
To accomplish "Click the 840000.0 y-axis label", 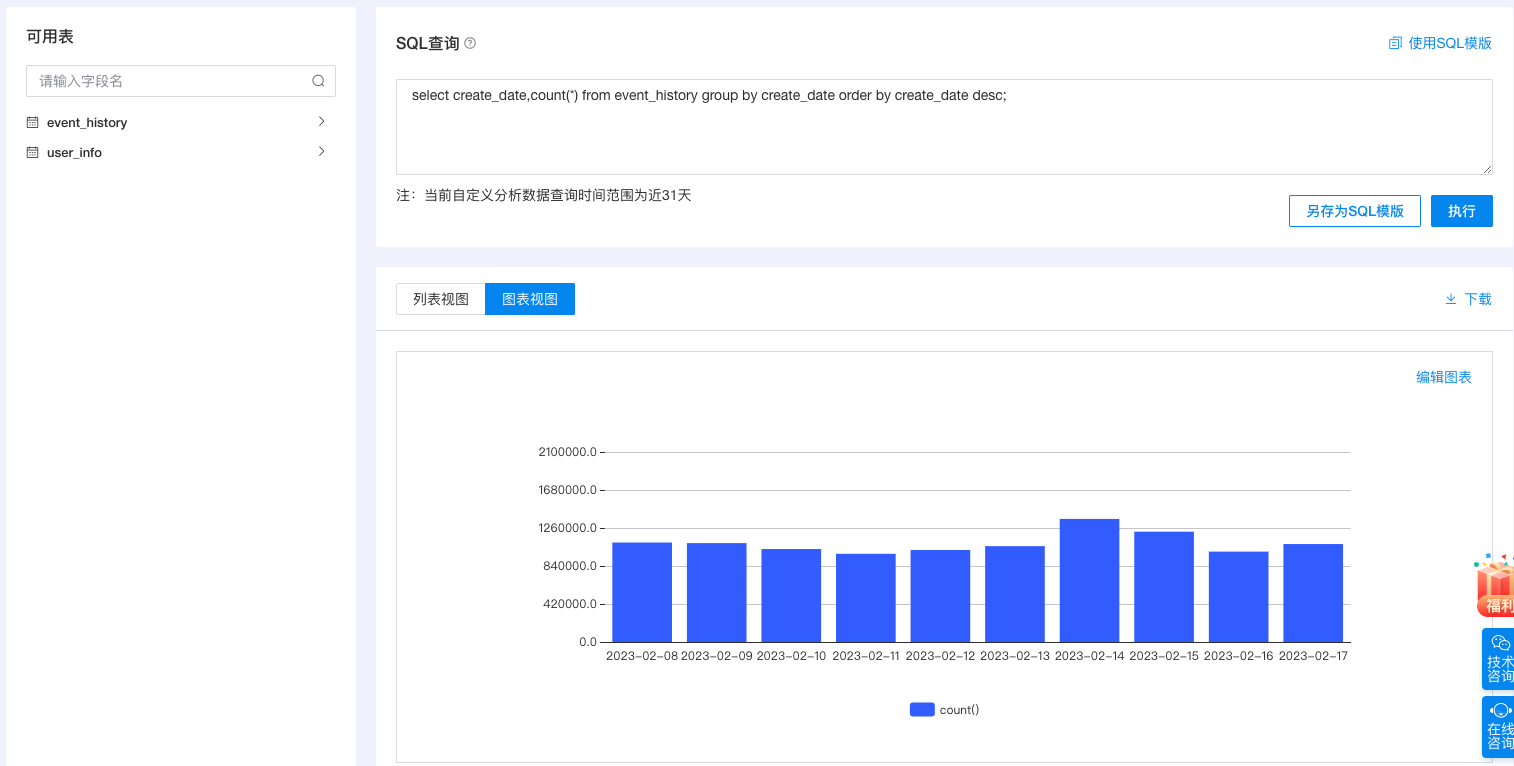I will tap(570, 566).
